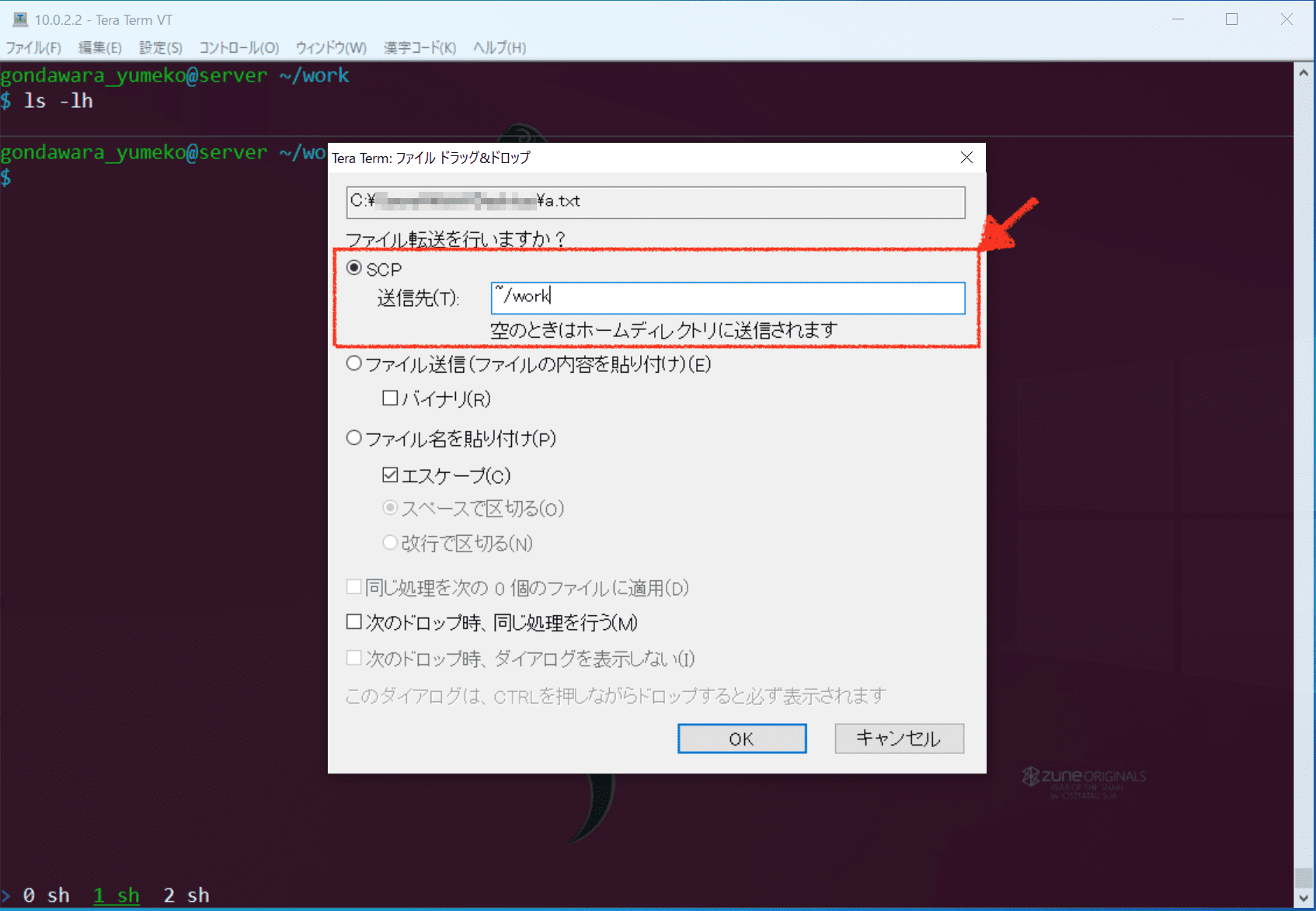Open the コントロール(O) menu
Image resolution: width=1316 pixels, height=911 pixels.
[x=239, y=48]
